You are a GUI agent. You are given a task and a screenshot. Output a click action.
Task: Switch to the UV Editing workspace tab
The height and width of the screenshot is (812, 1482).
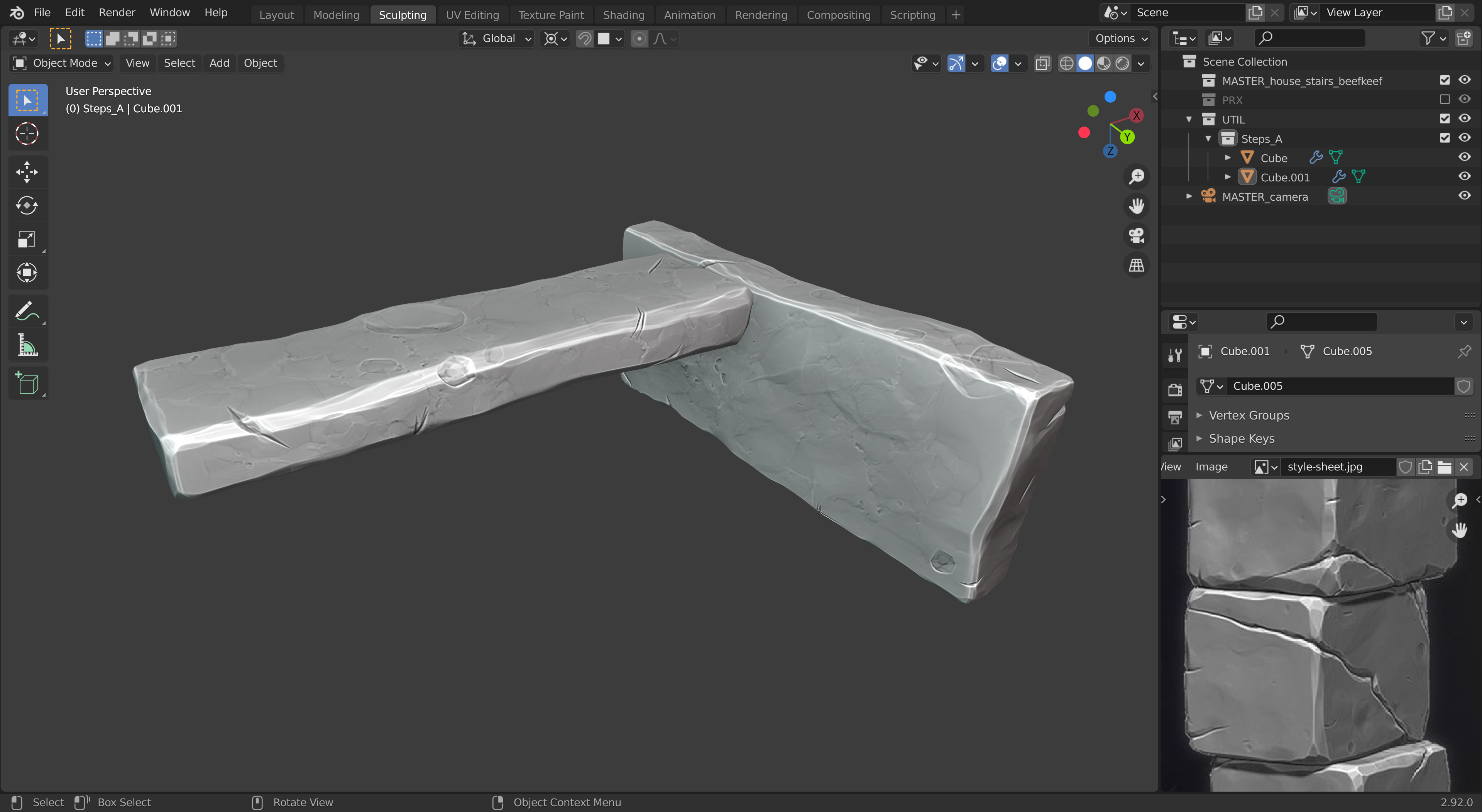pyautogui.click(x=472, y=15)
